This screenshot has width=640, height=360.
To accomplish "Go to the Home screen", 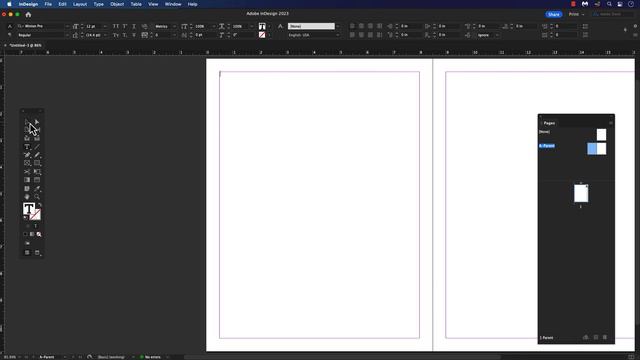I will [x=28, y=14].
